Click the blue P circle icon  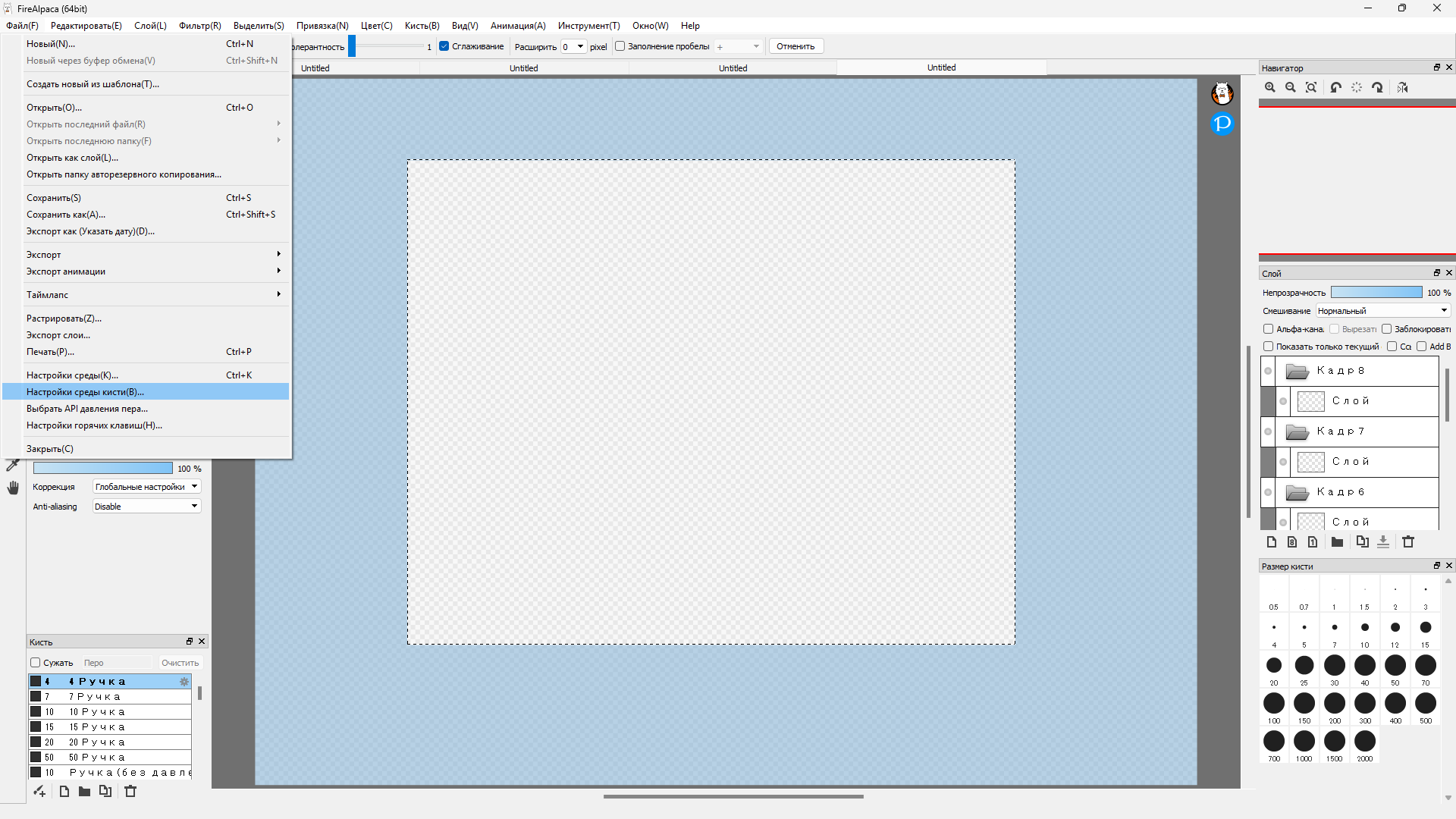pos(1222,124)
